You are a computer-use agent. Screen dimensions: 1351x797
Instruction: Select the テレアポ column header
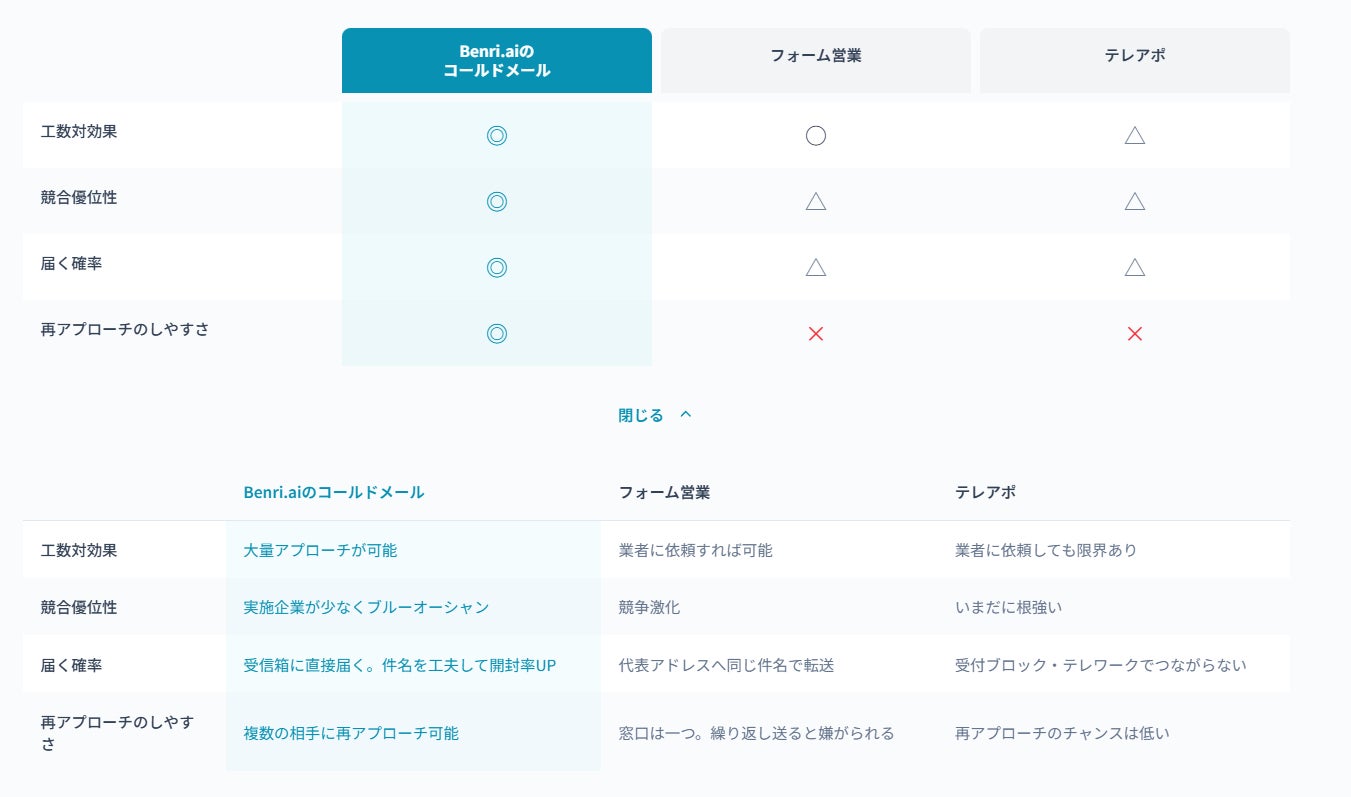pos(1134,56)
